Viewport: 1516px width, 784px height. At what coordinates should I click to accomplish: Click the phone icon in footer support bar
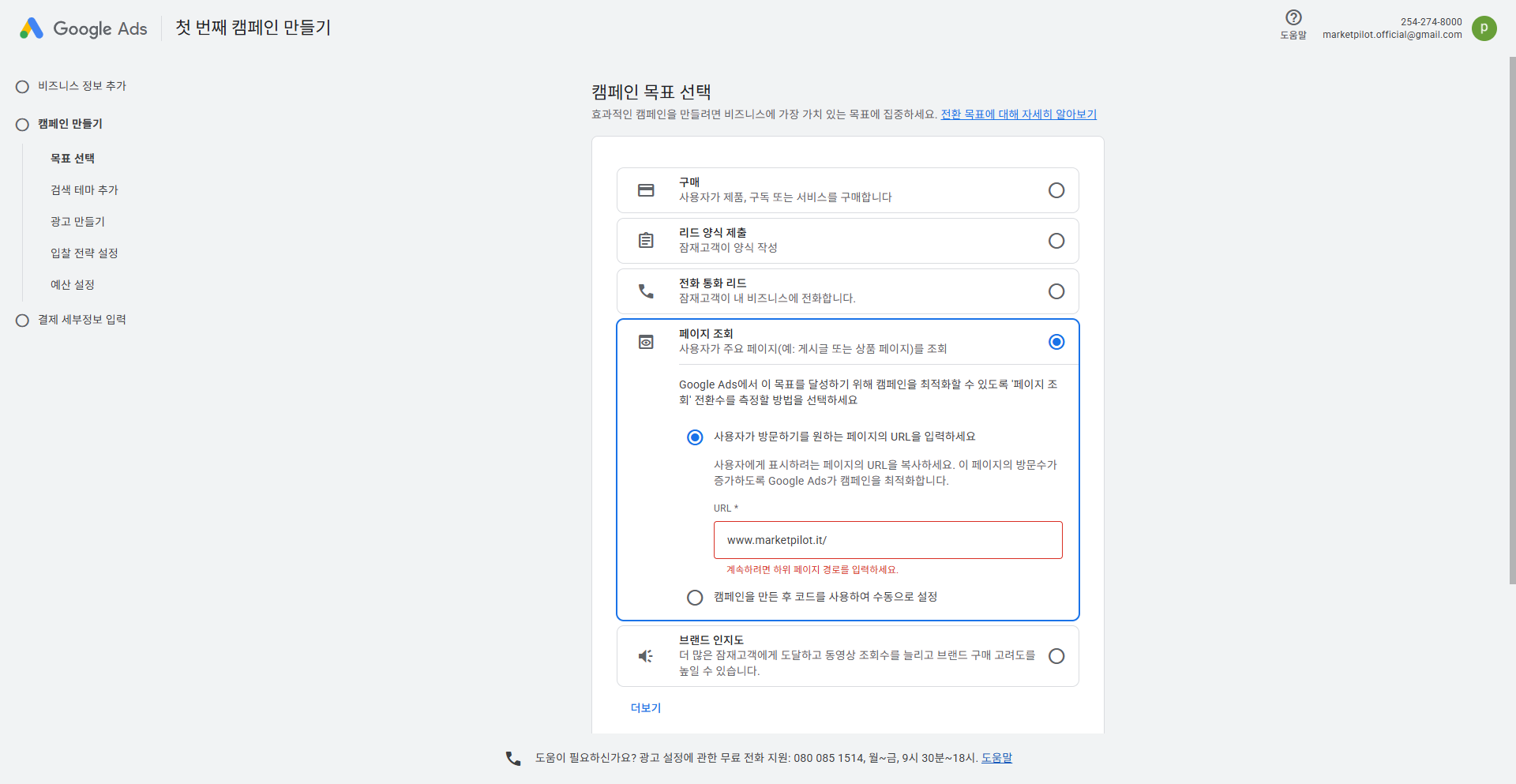click(513, 758)
